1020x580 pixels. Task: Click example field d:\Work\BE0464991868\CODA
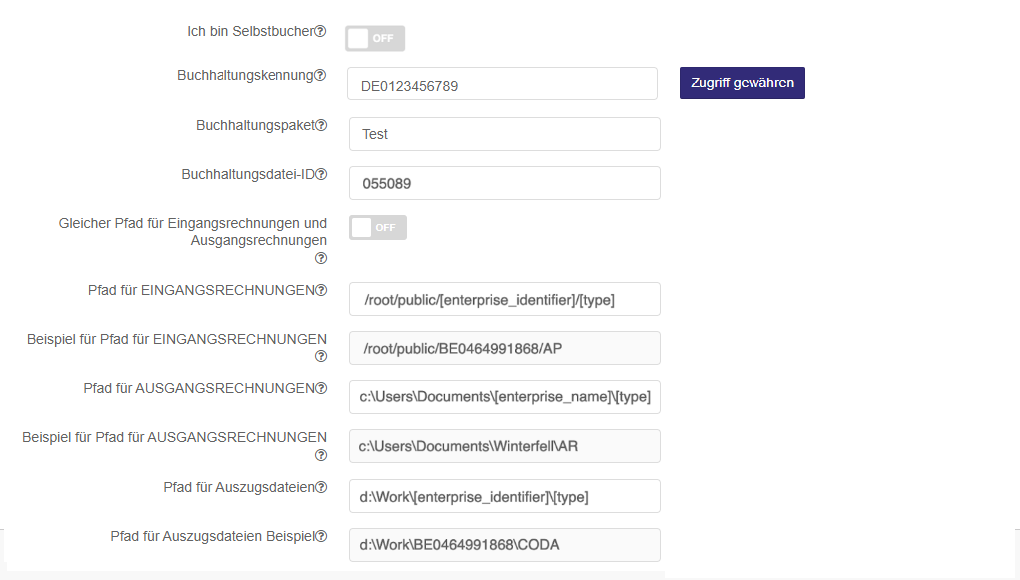[505, 545]
